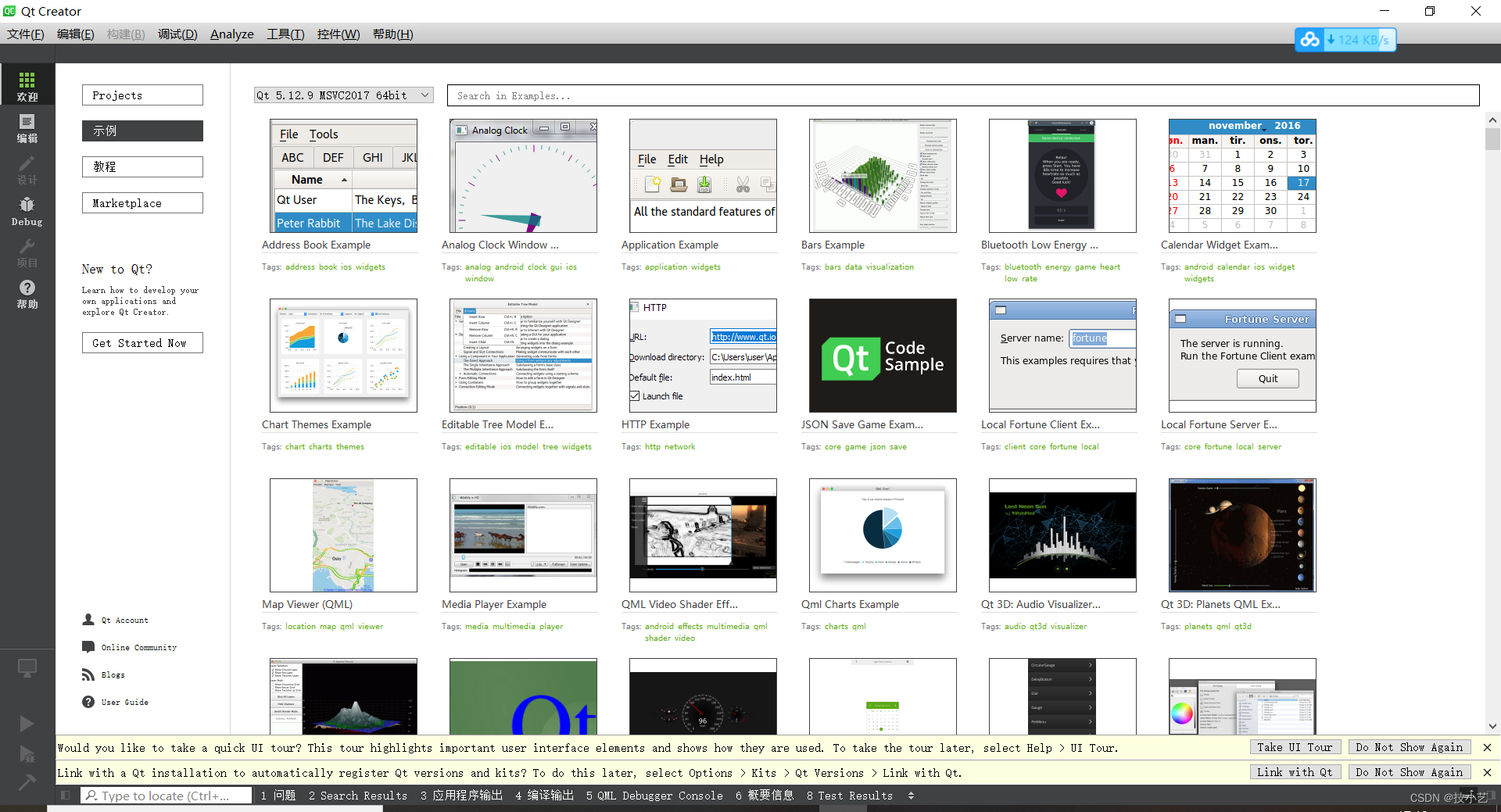
Task: Click the examples scrollbar down arrow
Action: pyautogui.click(x=1492, y=726)
